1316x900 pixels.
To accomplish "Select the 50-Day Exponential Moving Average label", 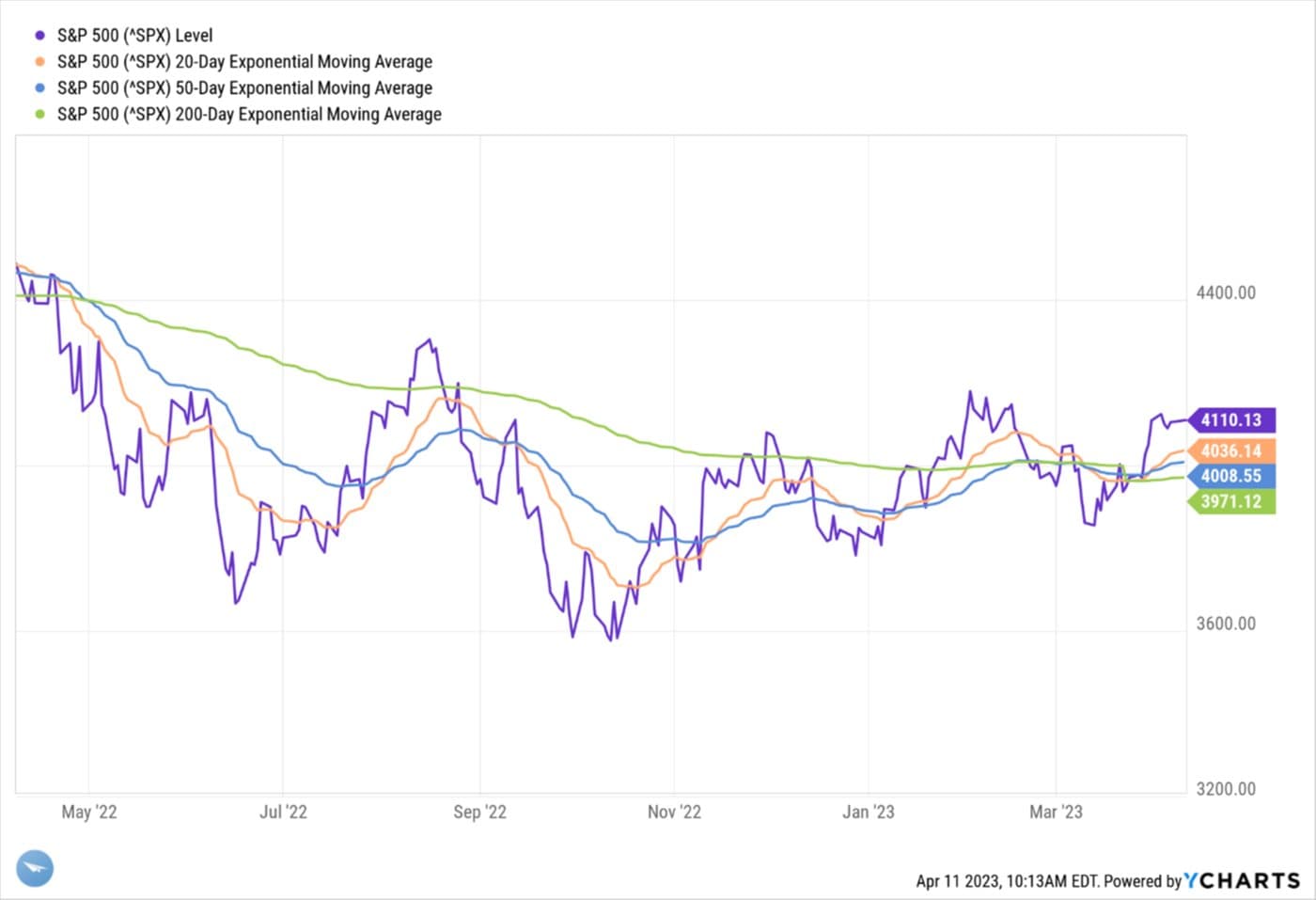I will (x=244, y=88).
